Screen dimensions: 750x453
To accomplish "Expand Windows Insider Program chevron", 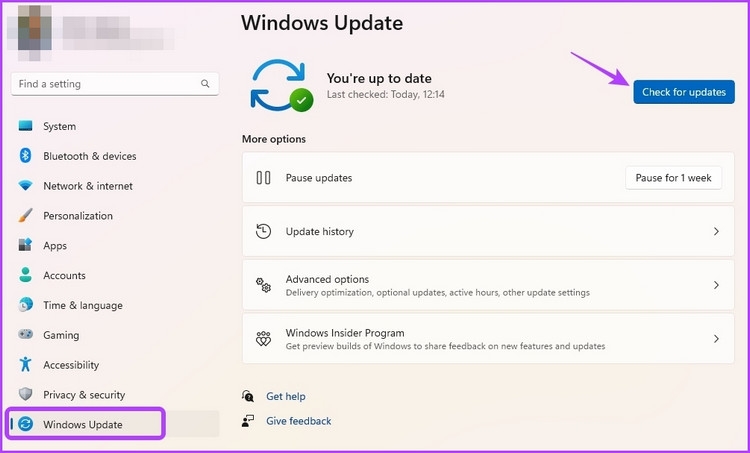I will 716,339.
